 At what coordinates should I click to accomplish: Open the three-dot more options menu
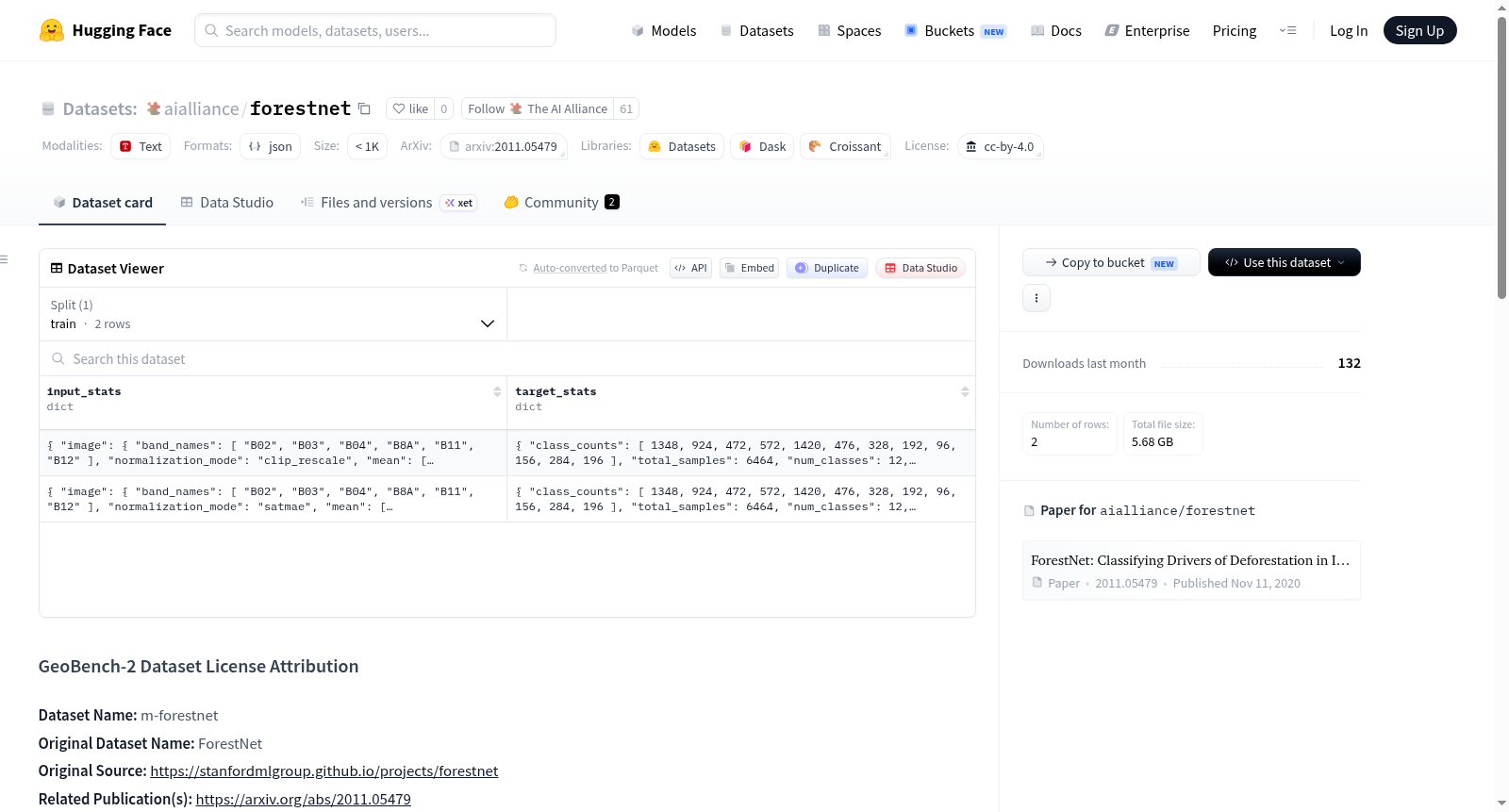point(1036,298)
